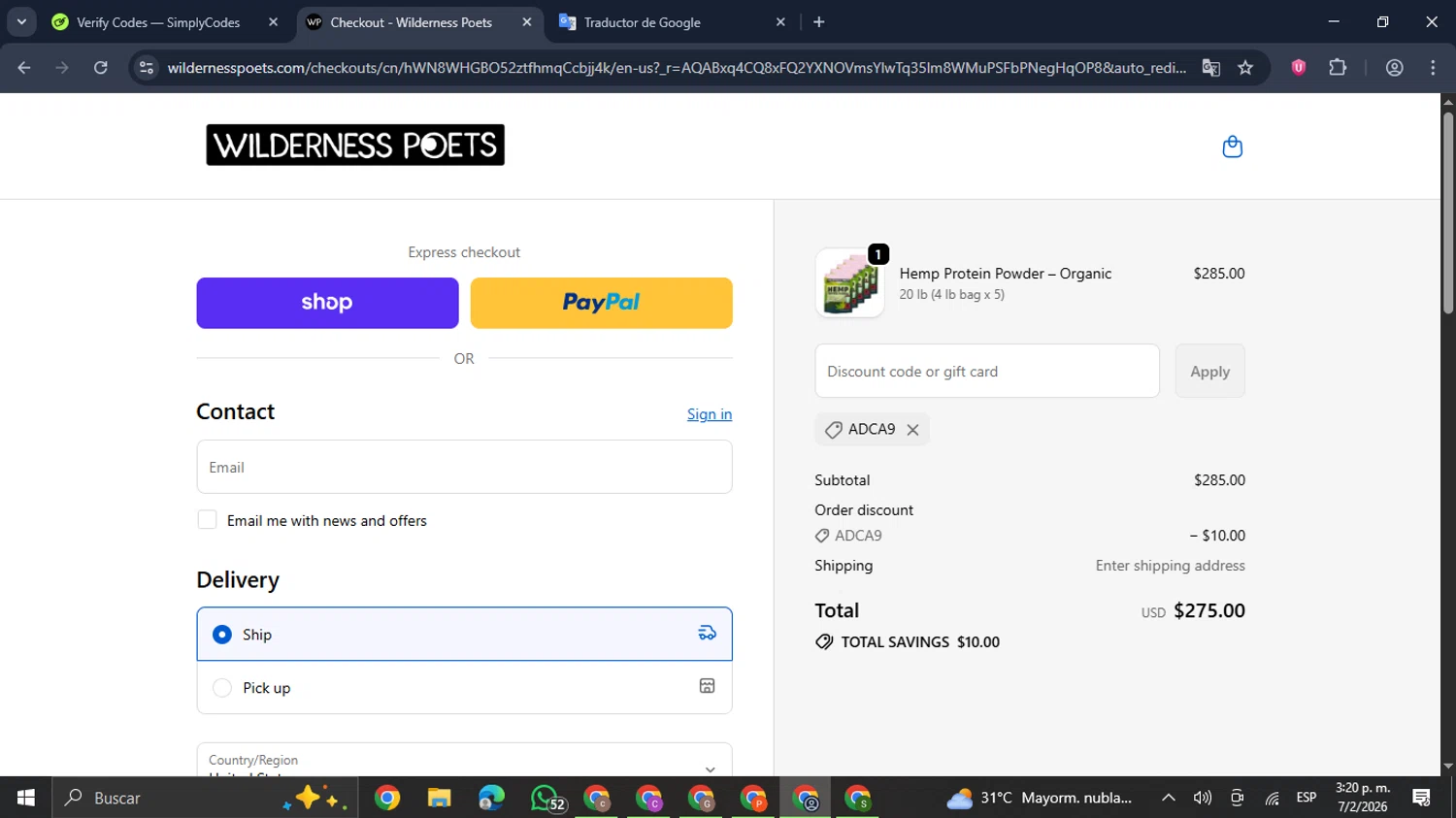Click the delivery truck icon in Ship row
The image size is (1456, 818).
pos(707,634)
